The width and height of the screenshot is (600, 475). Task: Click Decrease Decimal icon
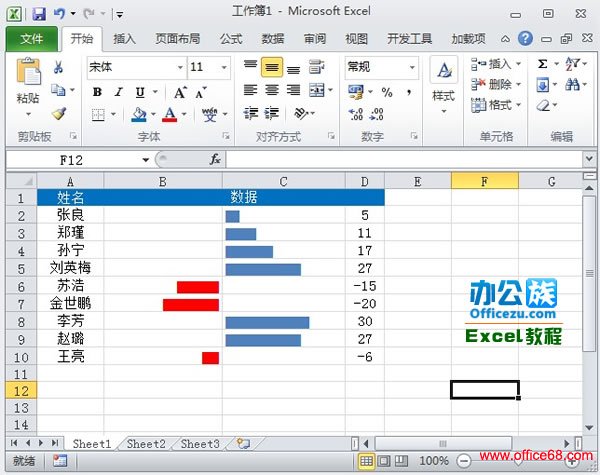pyautogui.click(x=377, y=114)
